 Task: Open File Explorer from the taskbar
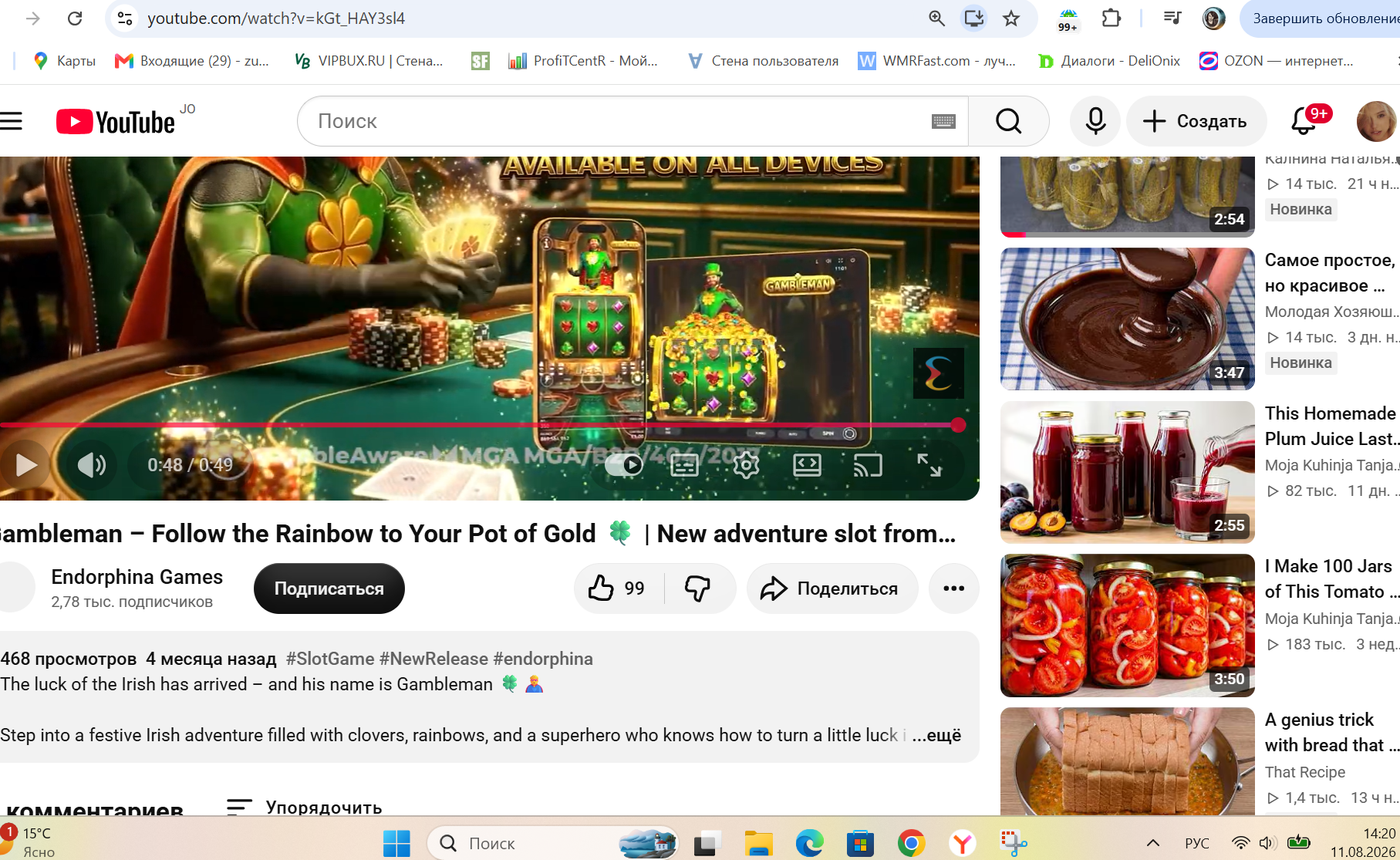[x=758, y=843]
